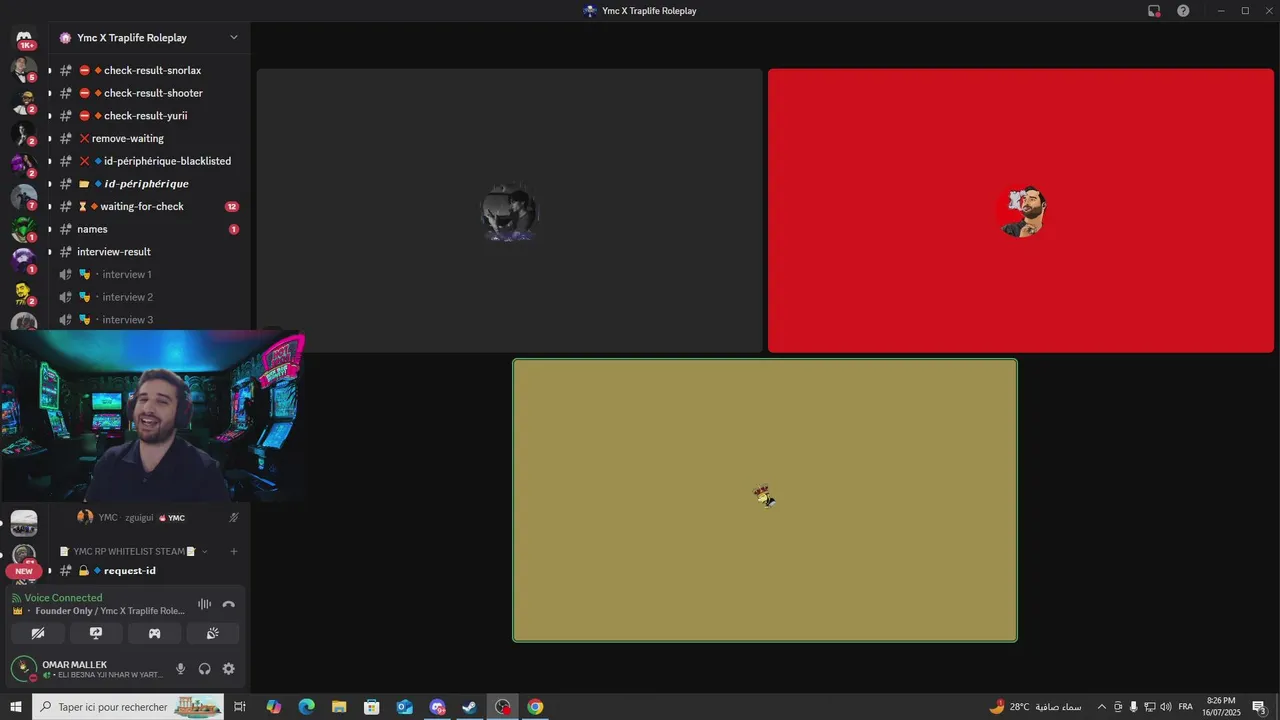Open User Settings gear icon
This screenshot has height=720, width=1280.
(x=229, y=669)
